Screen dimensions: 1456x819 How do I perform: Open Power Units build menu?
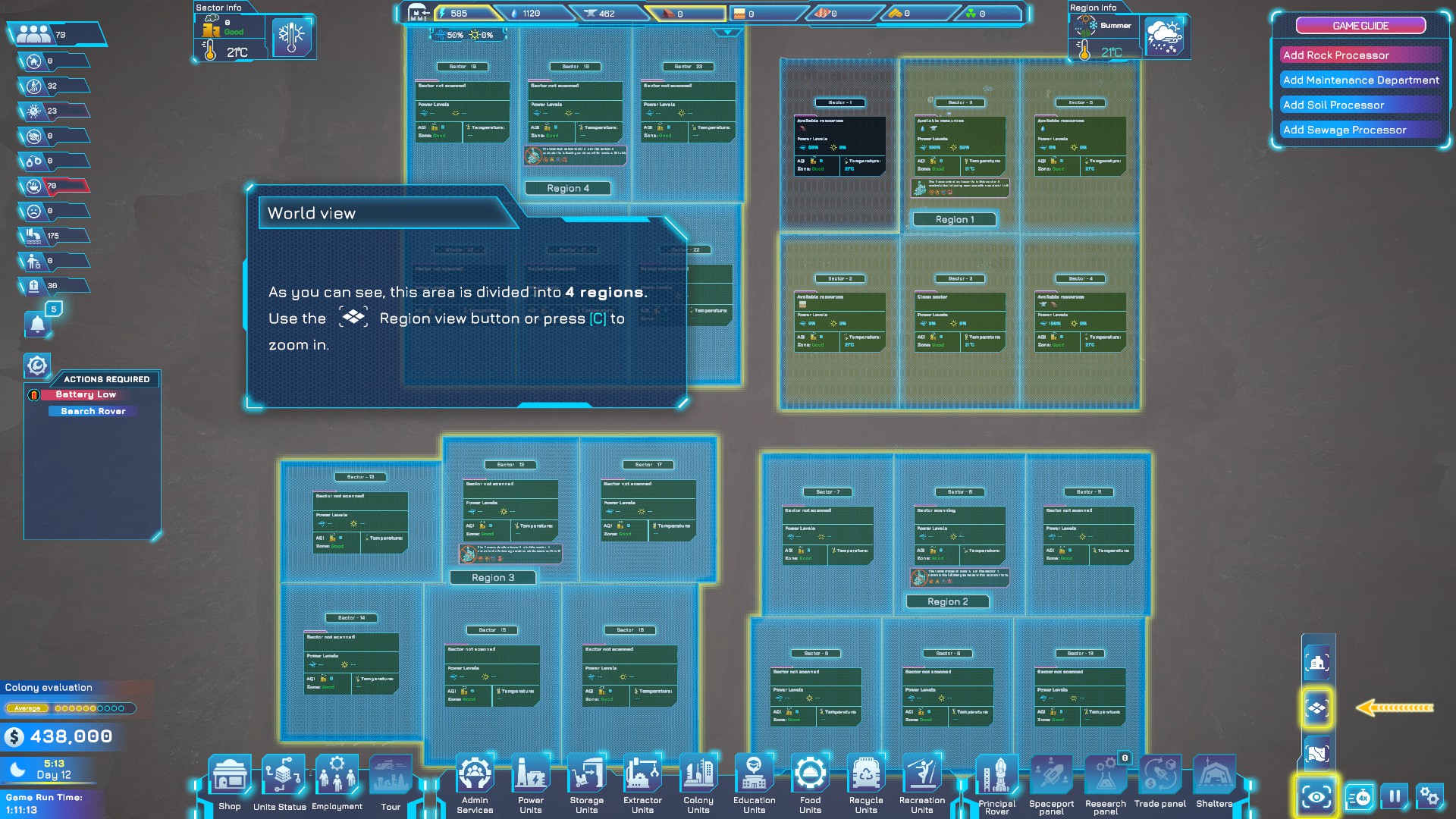[531, 774]
